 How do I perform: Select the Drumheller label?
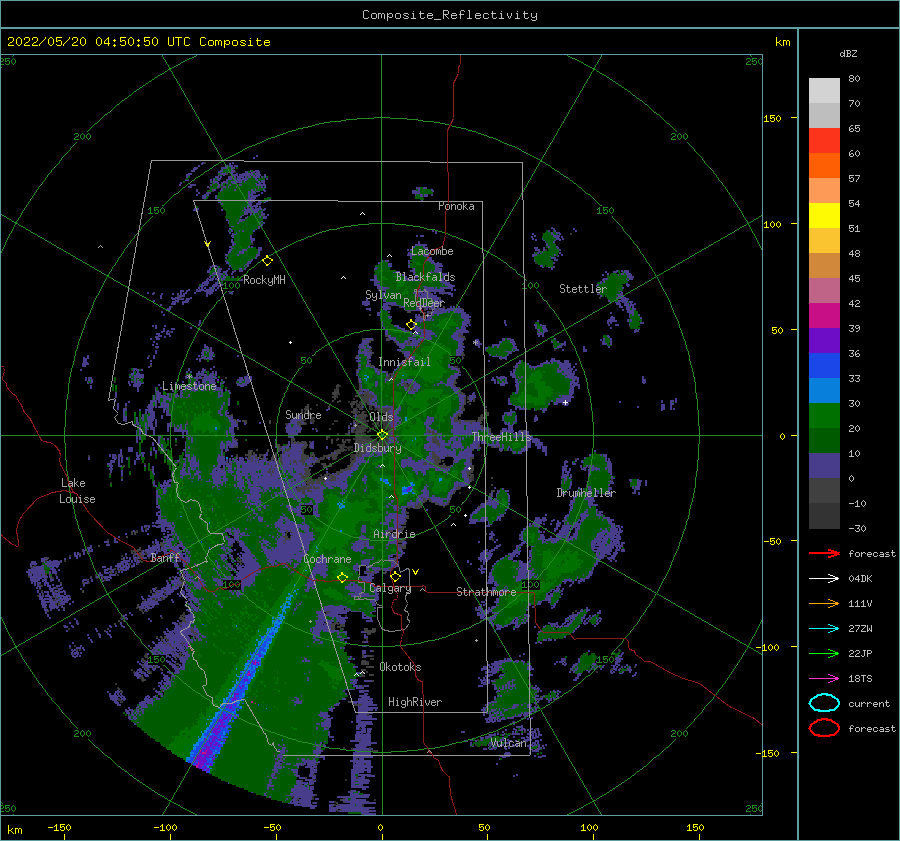(x=586, y=493)
